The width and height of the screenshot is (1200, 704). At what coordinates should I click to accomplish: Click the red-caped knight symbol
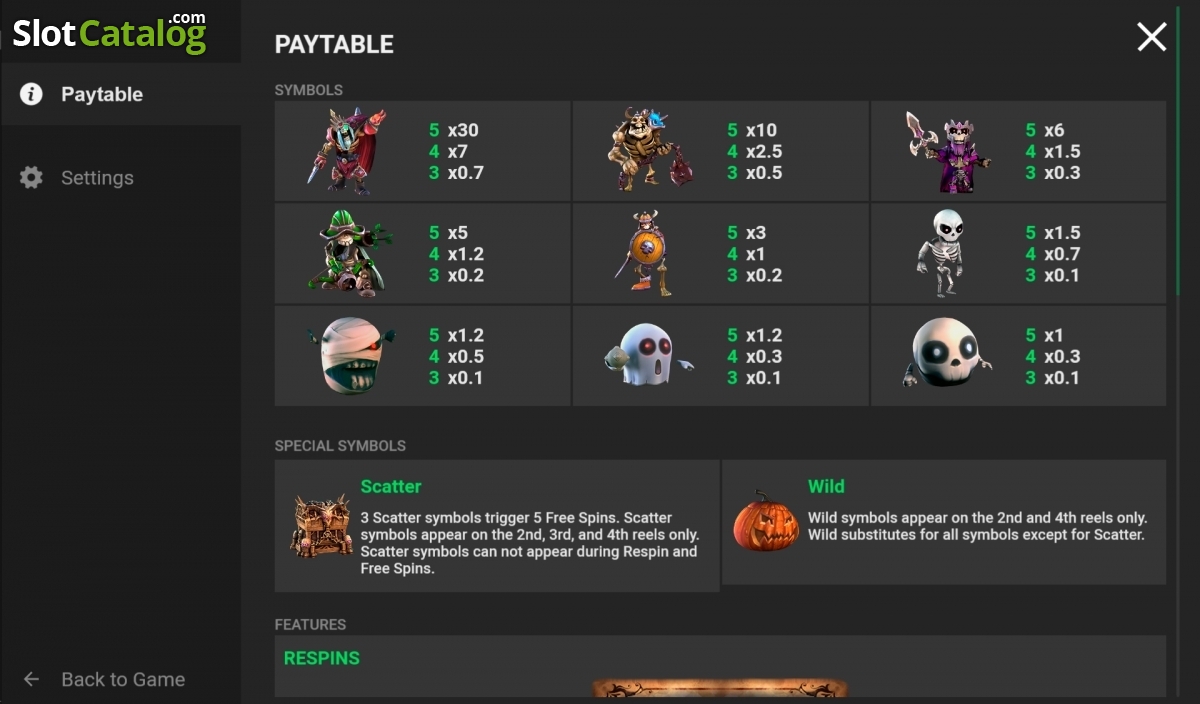click(346, 151)
